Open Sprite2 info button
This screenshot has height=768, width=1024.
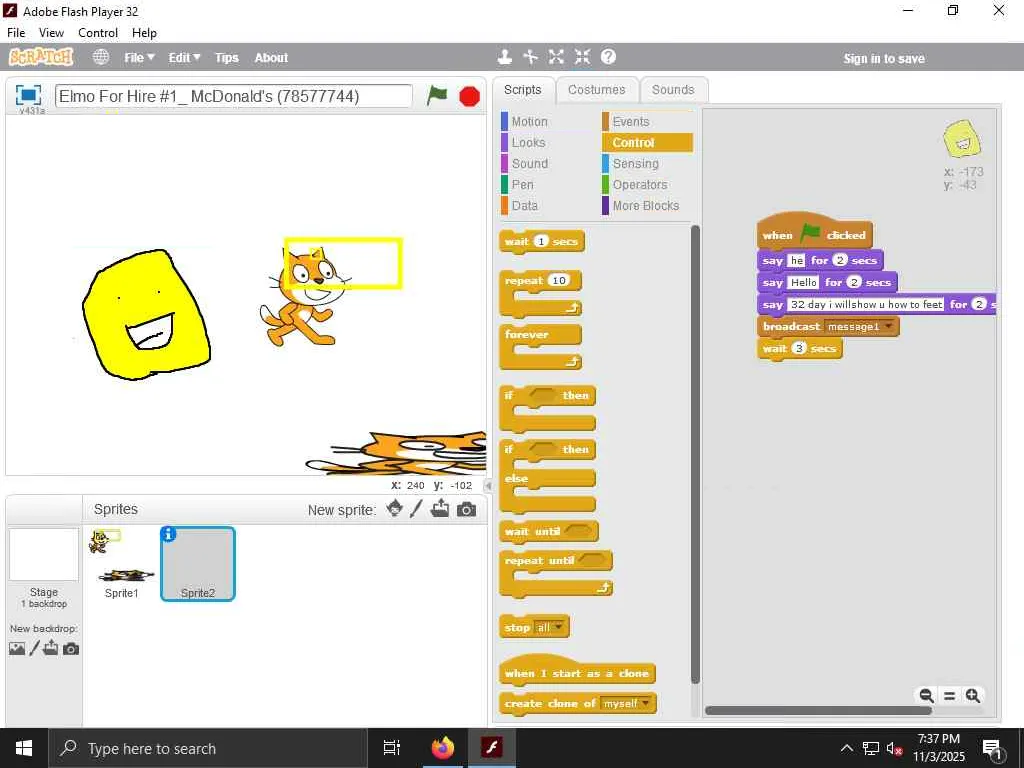coord(168,534)
